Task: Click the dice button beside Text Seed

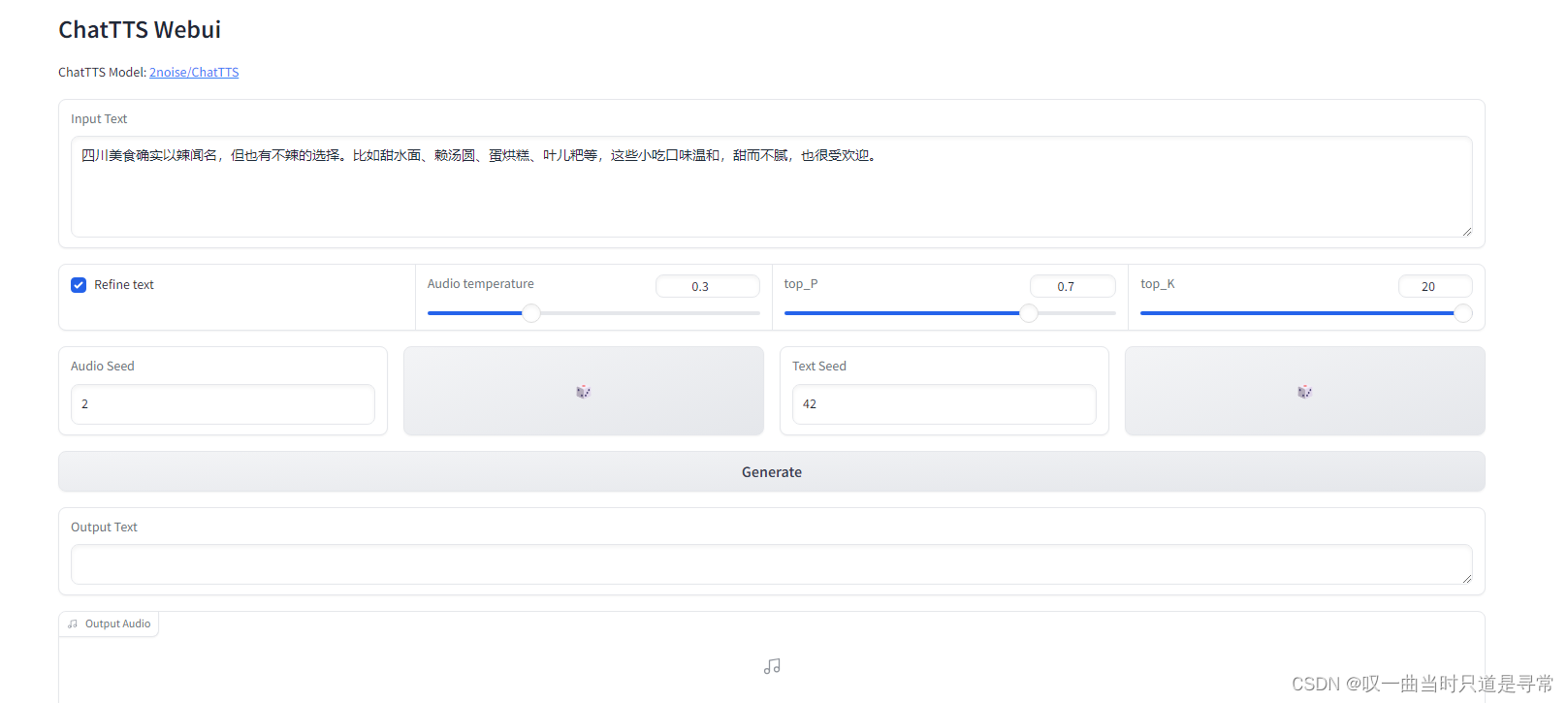Action: (x=1304, y=391)
